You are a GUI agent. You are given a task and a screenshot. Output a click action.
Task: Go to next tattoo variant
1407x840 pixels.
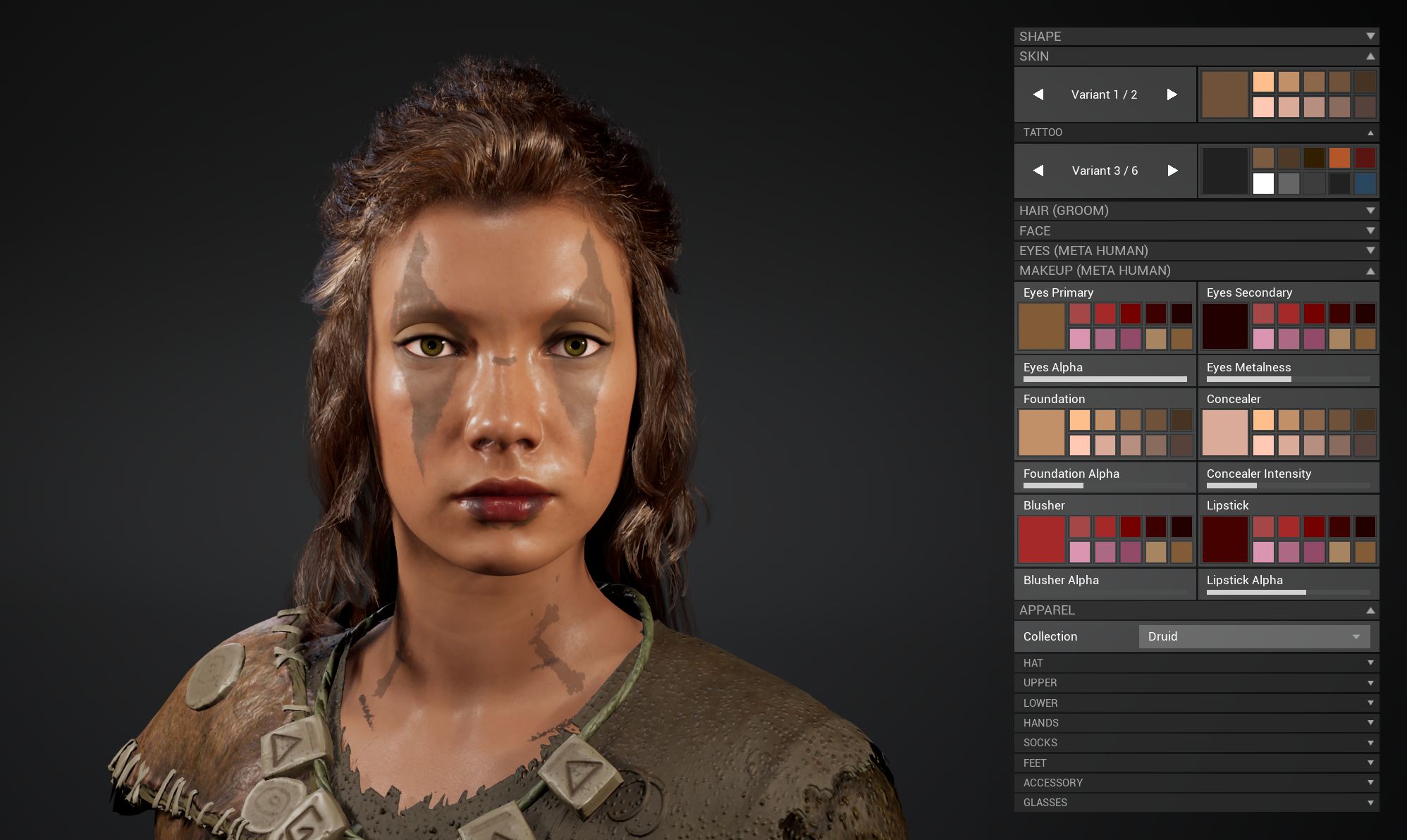pyautogui.click(x=1172, y=171)
